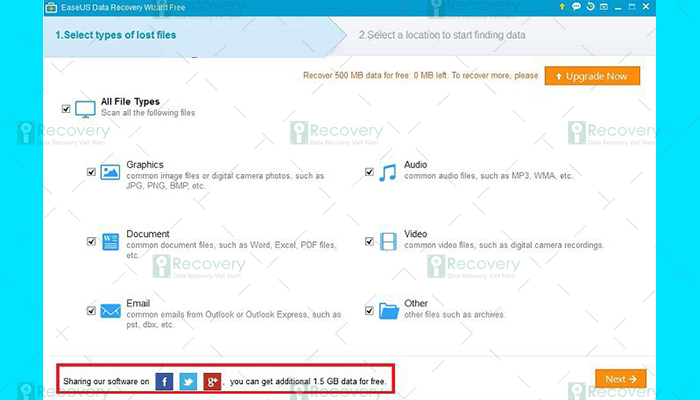Click the Next button

click(x=621, y=379)
